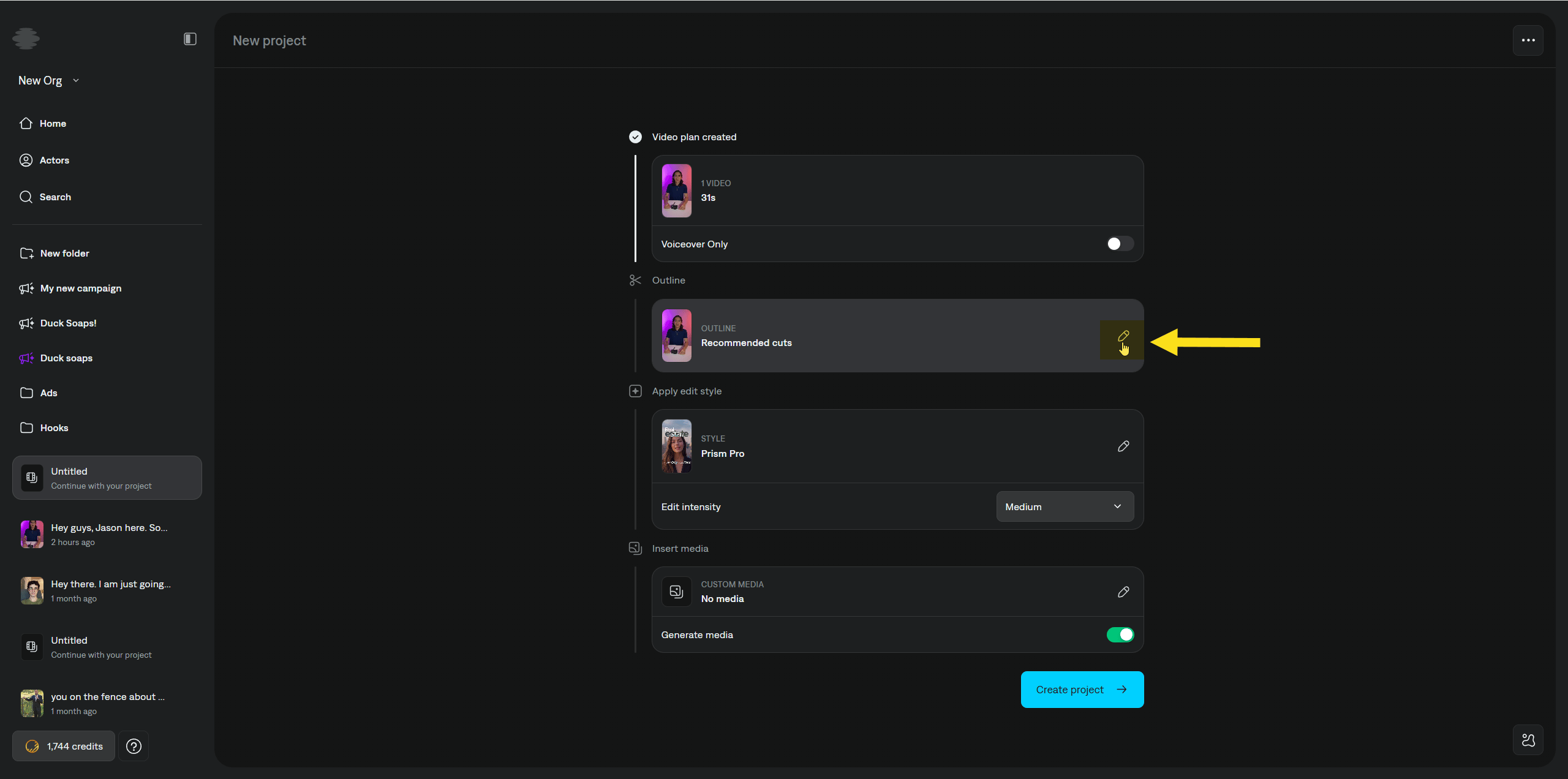This screenshot has width=1568, height=779.
Task: Click the No media label
Action: click(x=722, y=599)
